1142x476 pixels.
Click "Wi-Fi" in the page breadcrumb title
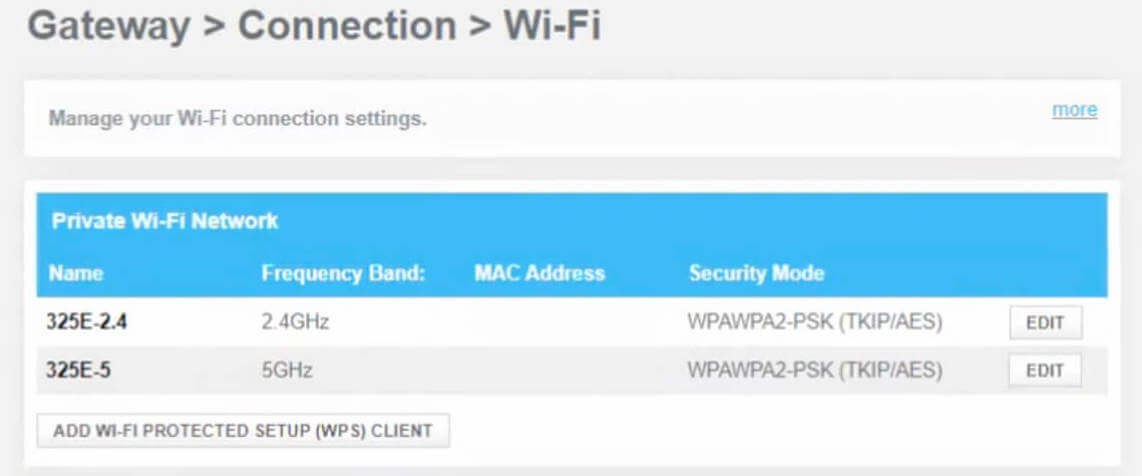click(552, 27)
